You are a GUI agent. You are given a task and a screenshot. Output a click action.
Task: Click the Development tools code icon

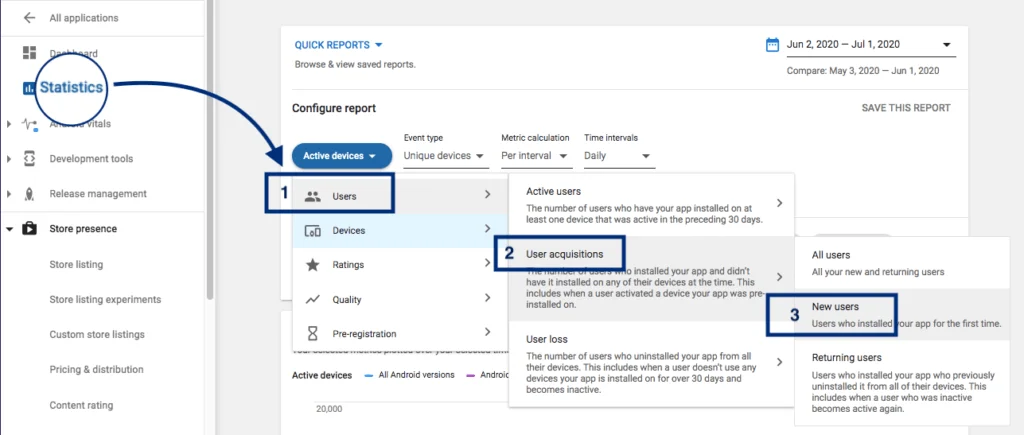[x=29, y=159]
